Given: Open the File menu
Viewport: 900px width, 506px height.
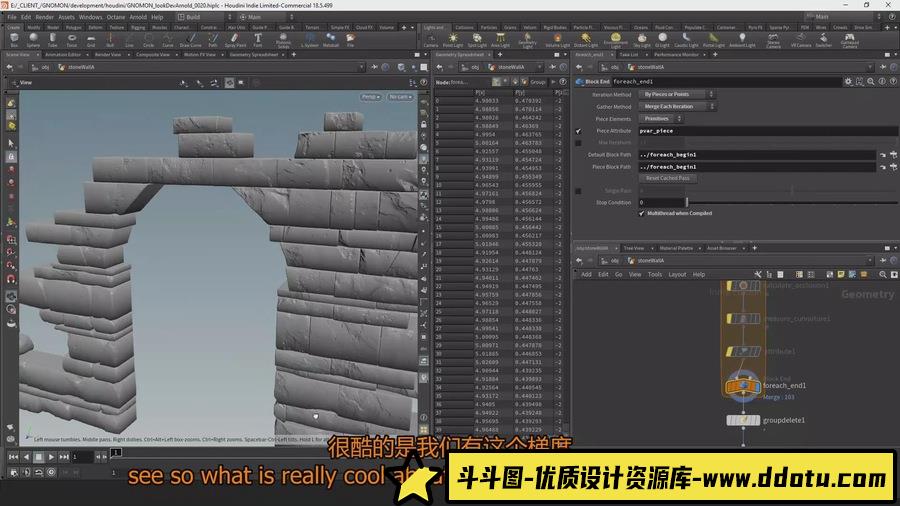Looking at the screenshot, I should 12,17.
